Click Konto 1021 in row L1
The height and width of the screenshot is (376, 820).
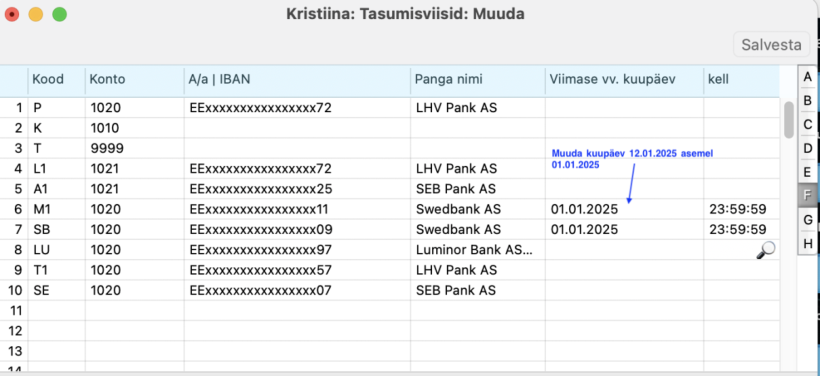[105, 169]
